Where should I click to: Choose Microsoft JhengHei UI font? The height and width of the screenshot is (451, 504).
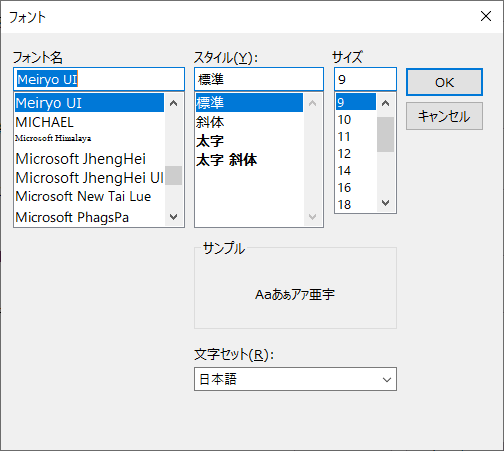pos(90,178)
